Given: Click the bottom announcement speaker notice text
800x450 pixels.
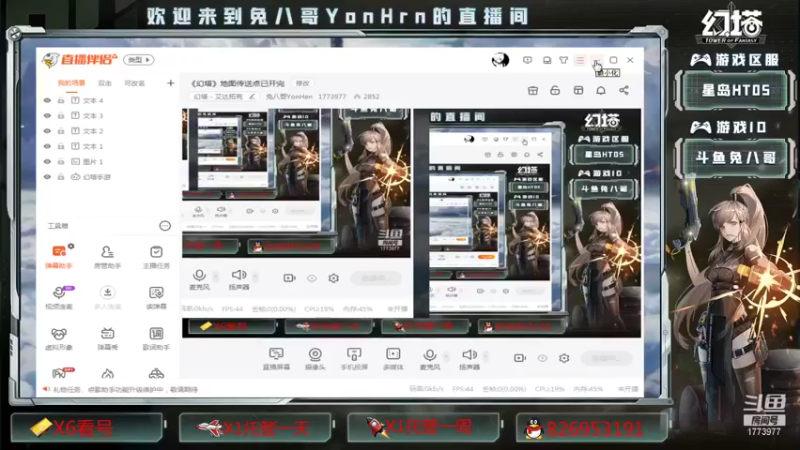Looking at the screenshot, I should pos(126,389).
